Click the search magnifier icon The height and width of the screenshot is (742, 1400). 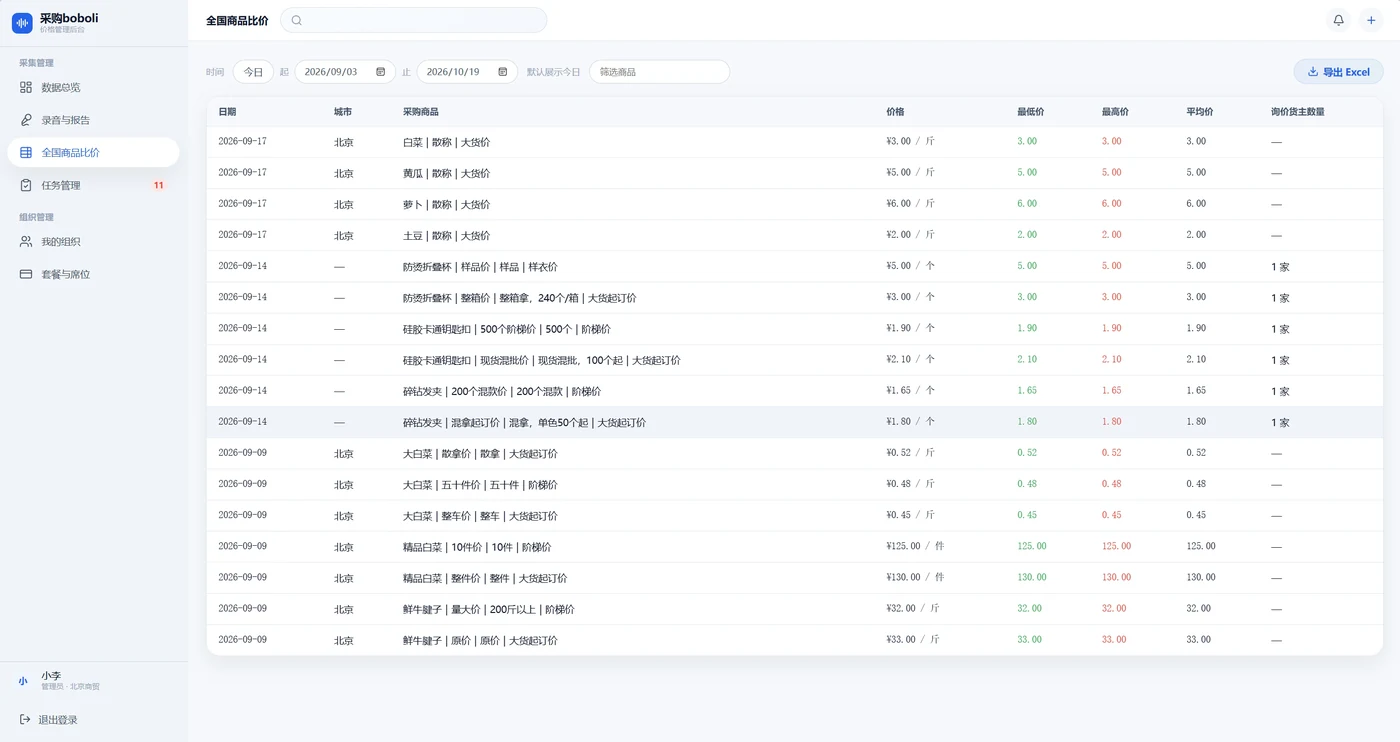pos(297,20)
